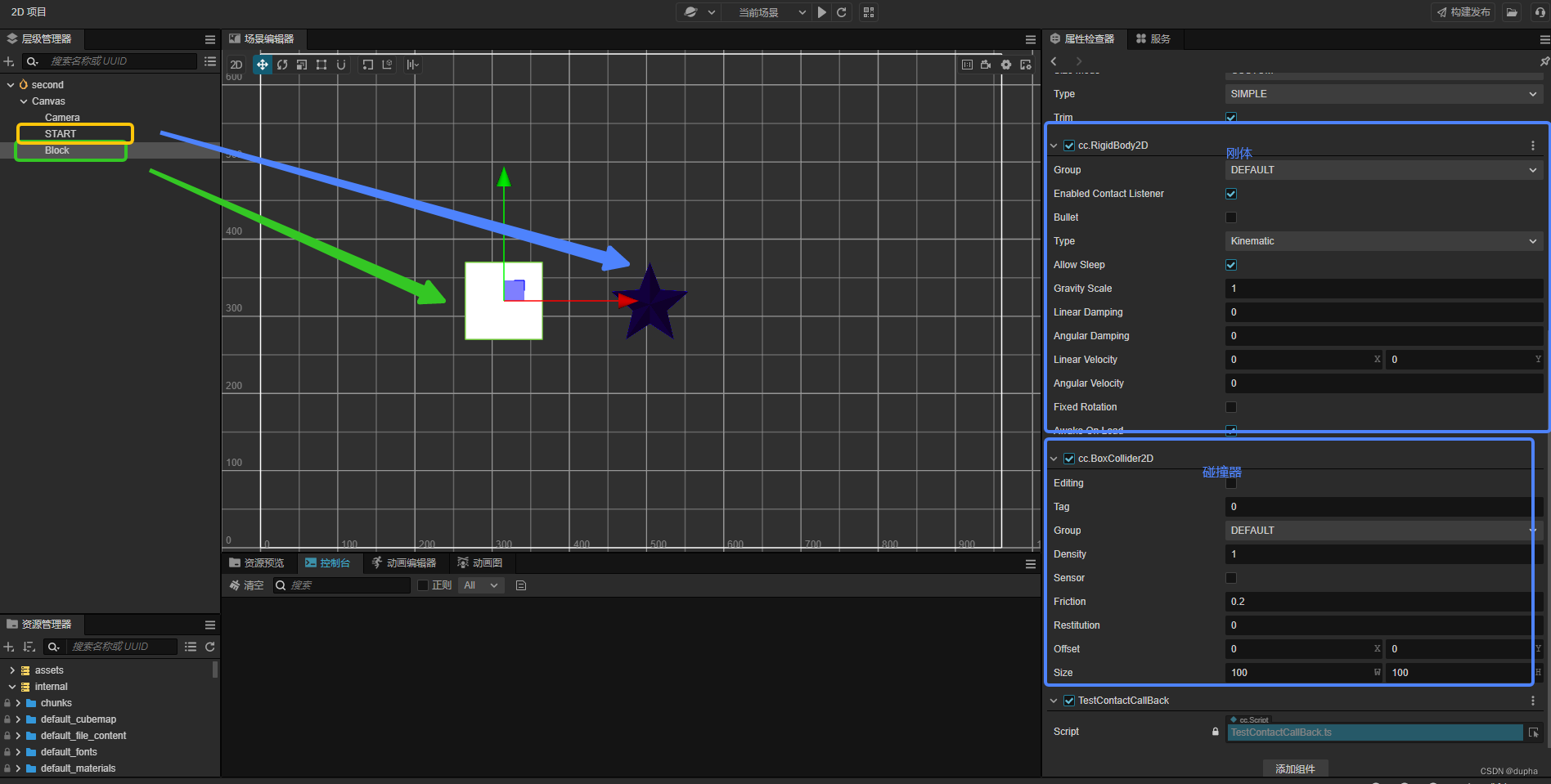Open RigidBody2D Group DEFAULT dropdown
The height and width of the screenshot is (784, 1551).
[x=1384, y=170]
